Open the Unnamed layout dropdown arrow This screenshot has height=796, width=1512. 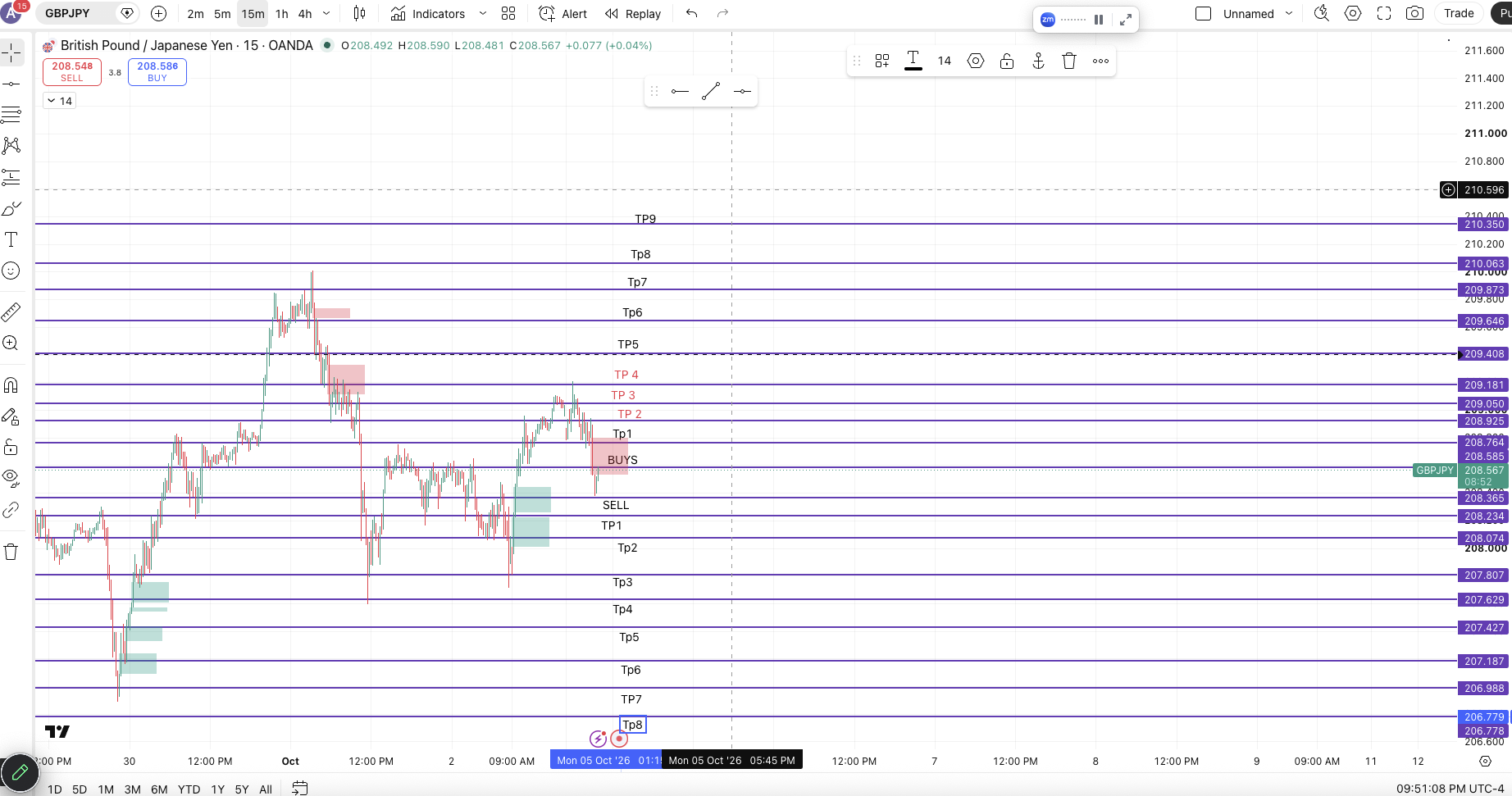tap(1289, 13)
